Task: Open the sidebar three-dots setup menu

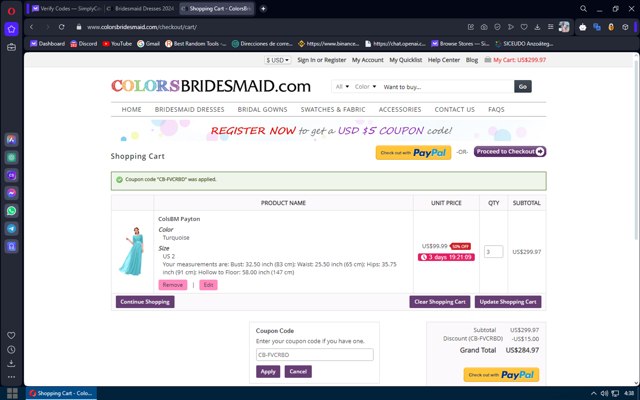Action: 11,377
